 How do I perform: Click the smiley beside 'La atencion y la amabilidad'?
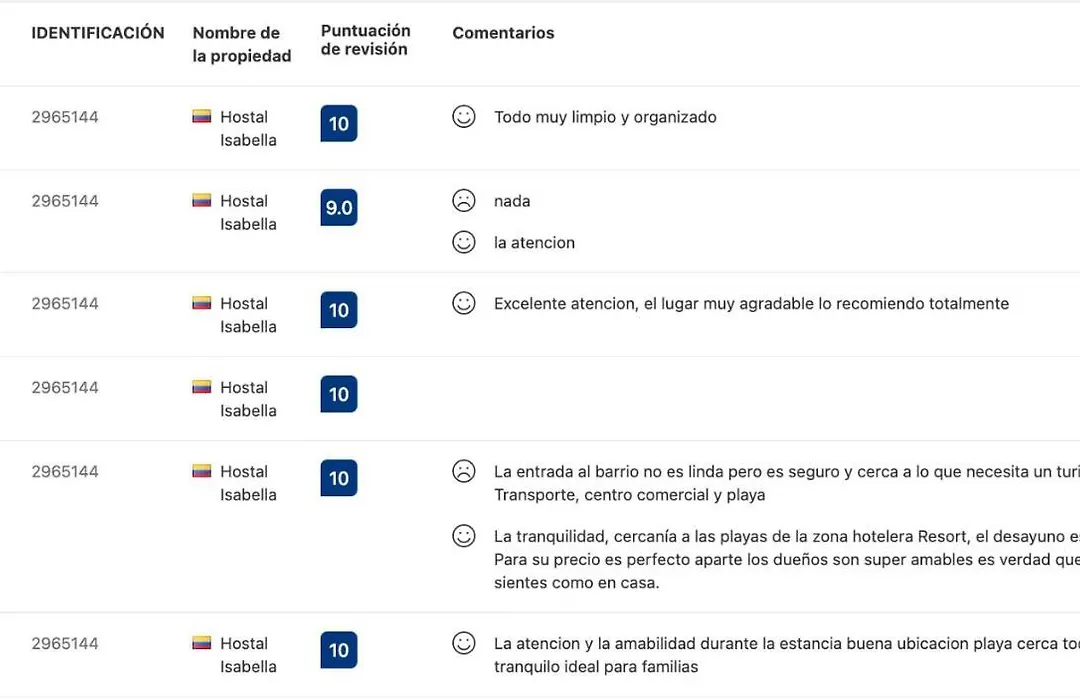[x=464, y=643]
